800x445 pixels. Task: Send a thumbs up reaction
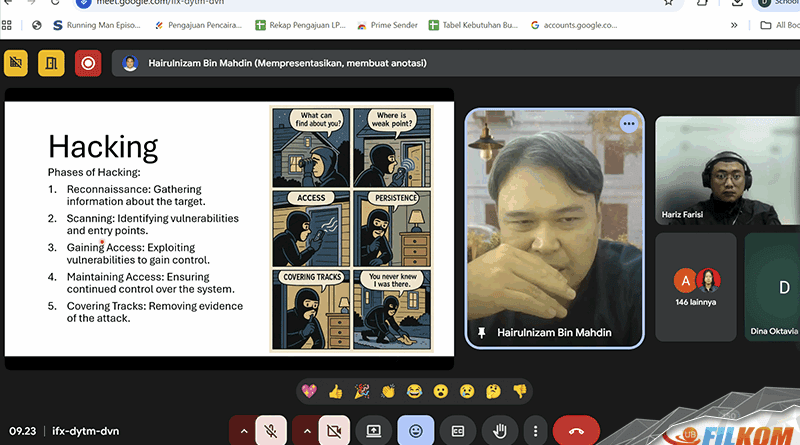[x=335, y=390]
